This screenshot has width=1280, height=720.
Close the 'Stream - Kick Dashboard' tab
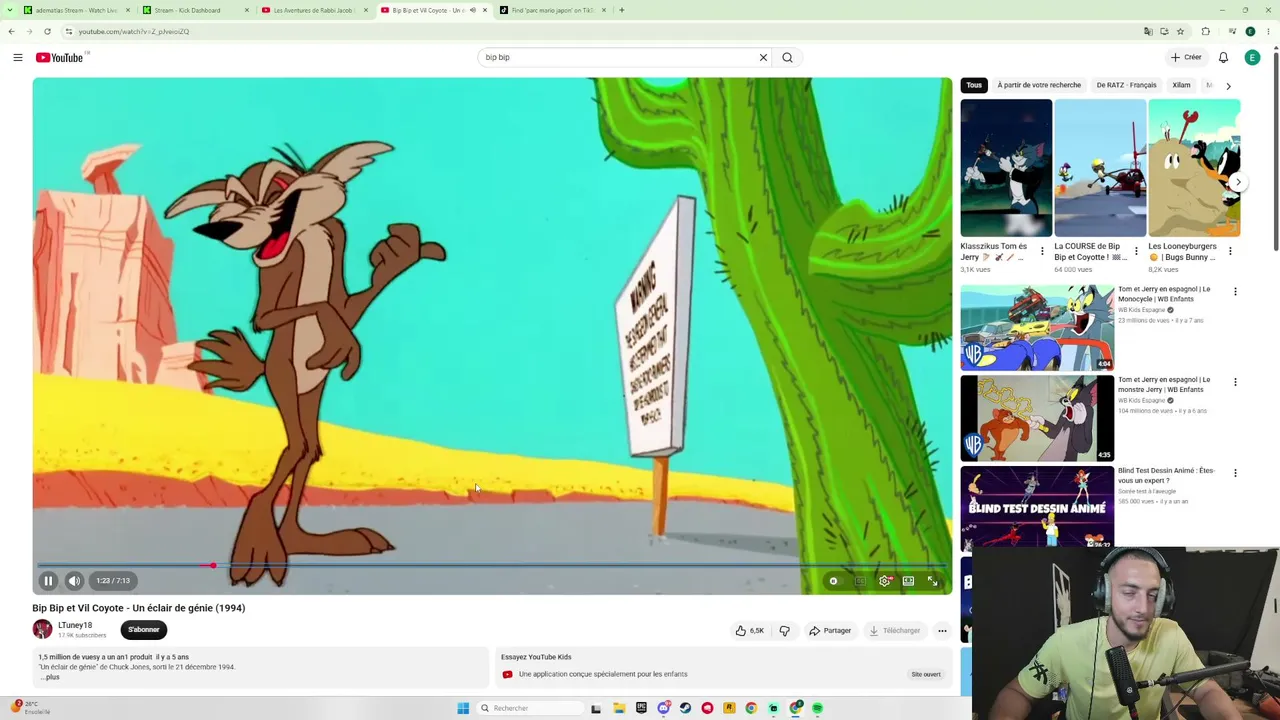click(x=247, y=10)
